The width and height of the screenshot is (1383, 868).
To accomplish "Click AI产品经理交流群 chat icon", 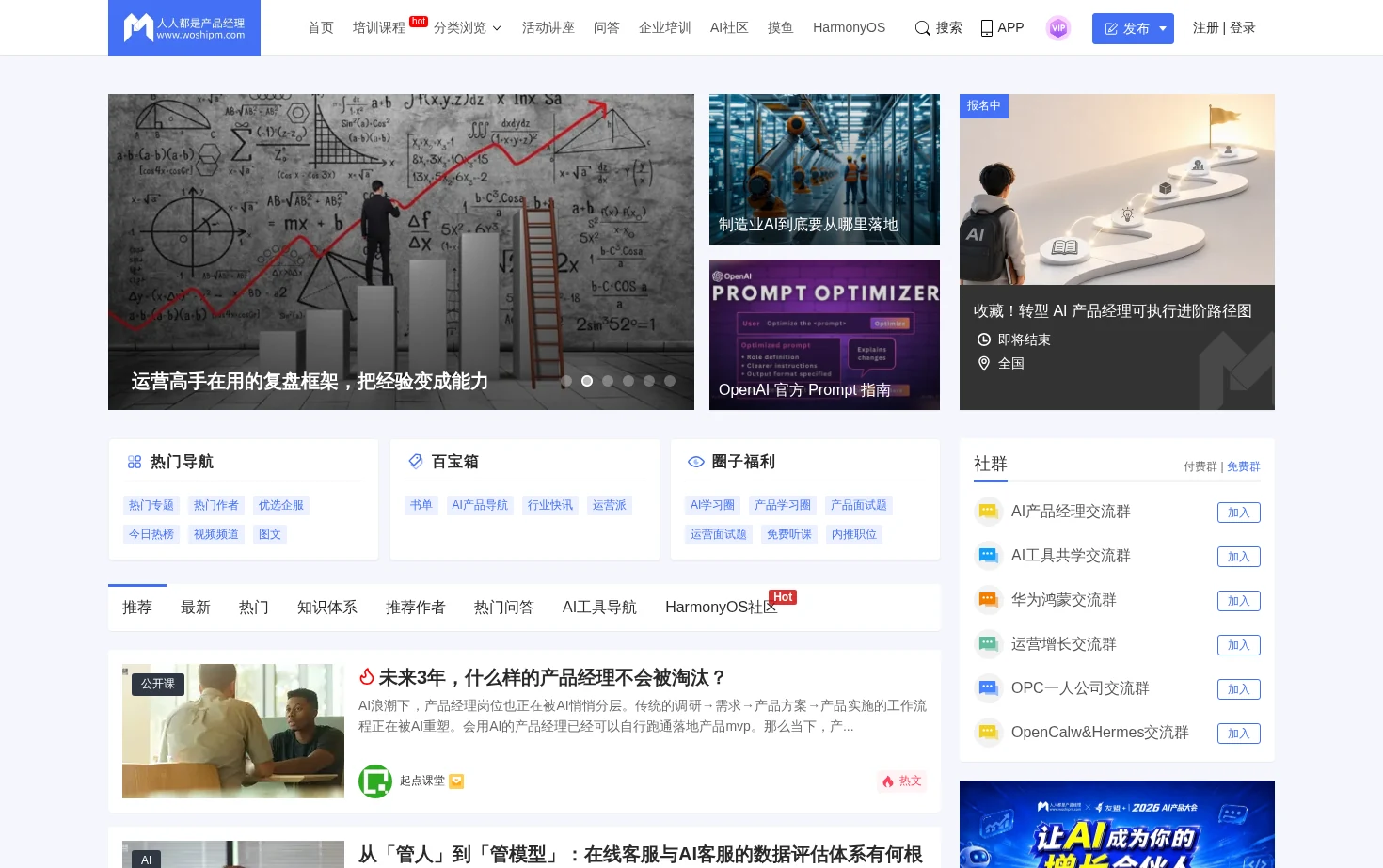I will (x=989, y=512).
